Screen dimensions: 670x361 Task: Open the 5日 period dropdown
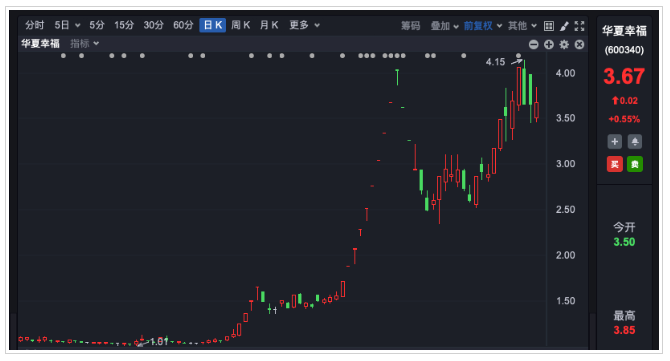(x=67, y=25)
